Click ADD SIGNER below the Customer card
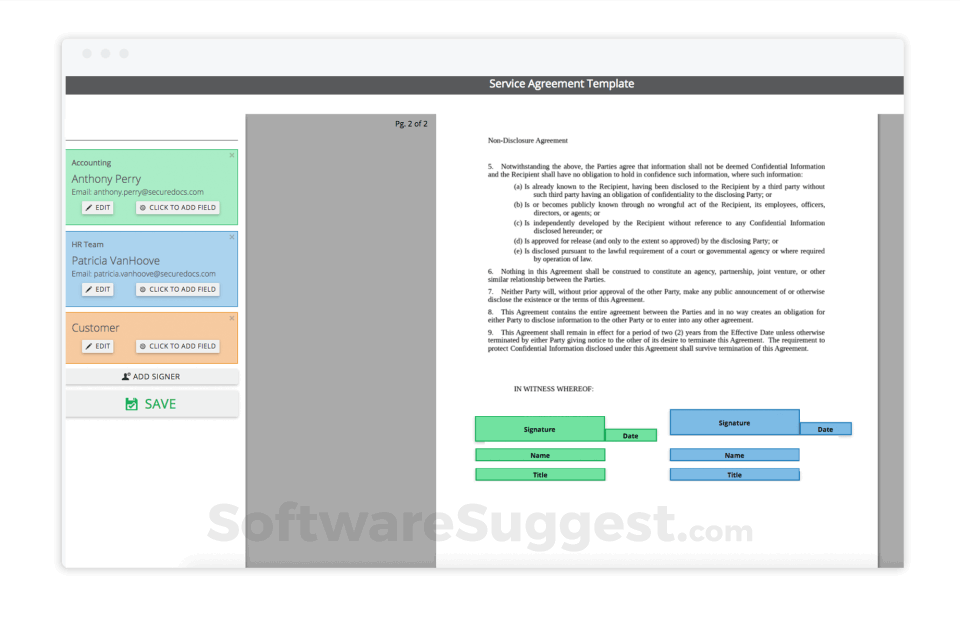This screenshot has height=621, width=960. point(152,376)
